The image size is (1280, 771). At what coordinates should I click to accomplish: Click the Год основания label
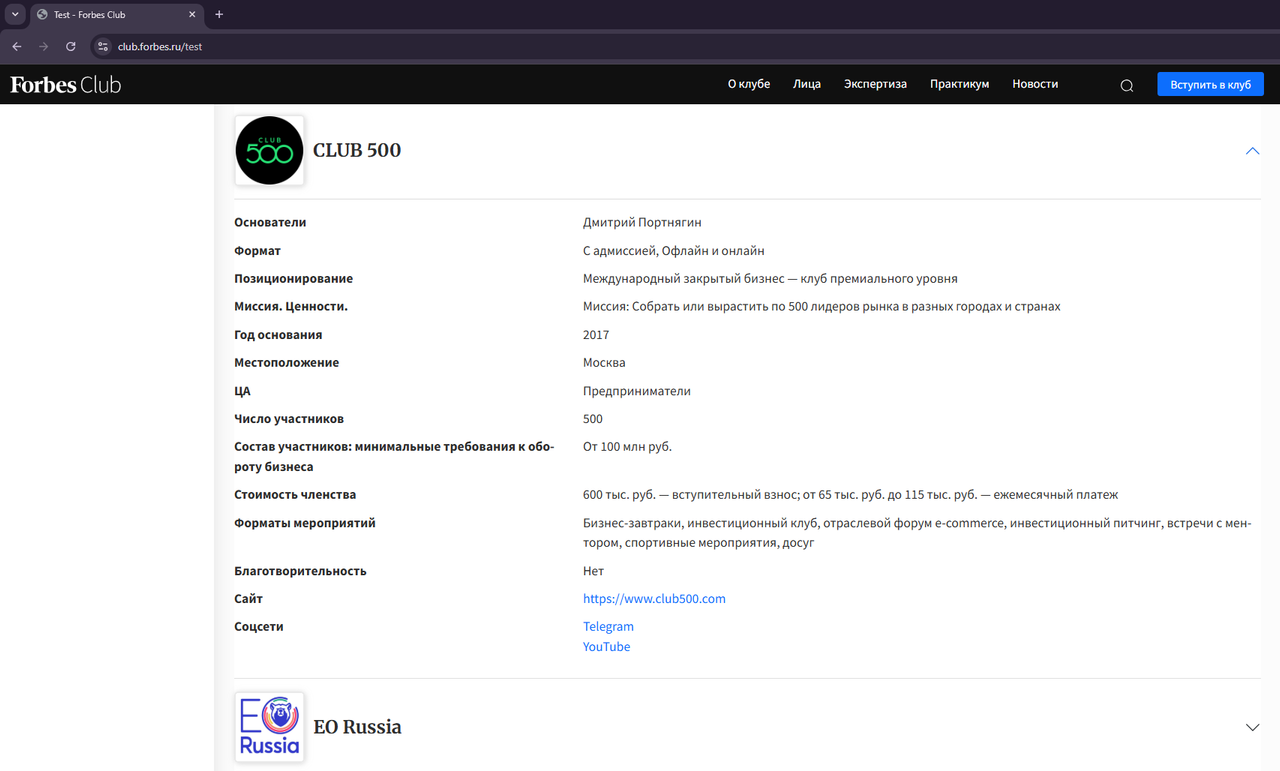pos(278,335)
